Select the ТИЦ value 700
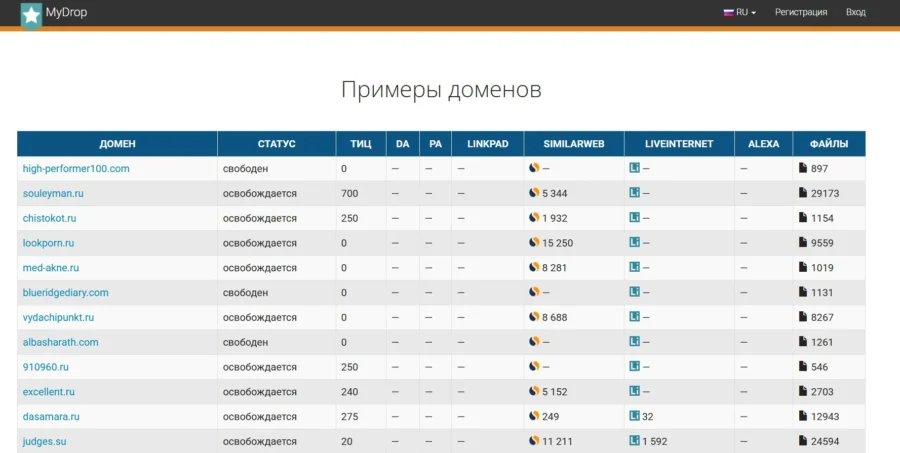The width and height of the screenshot is (900, 453). (350, 193)
